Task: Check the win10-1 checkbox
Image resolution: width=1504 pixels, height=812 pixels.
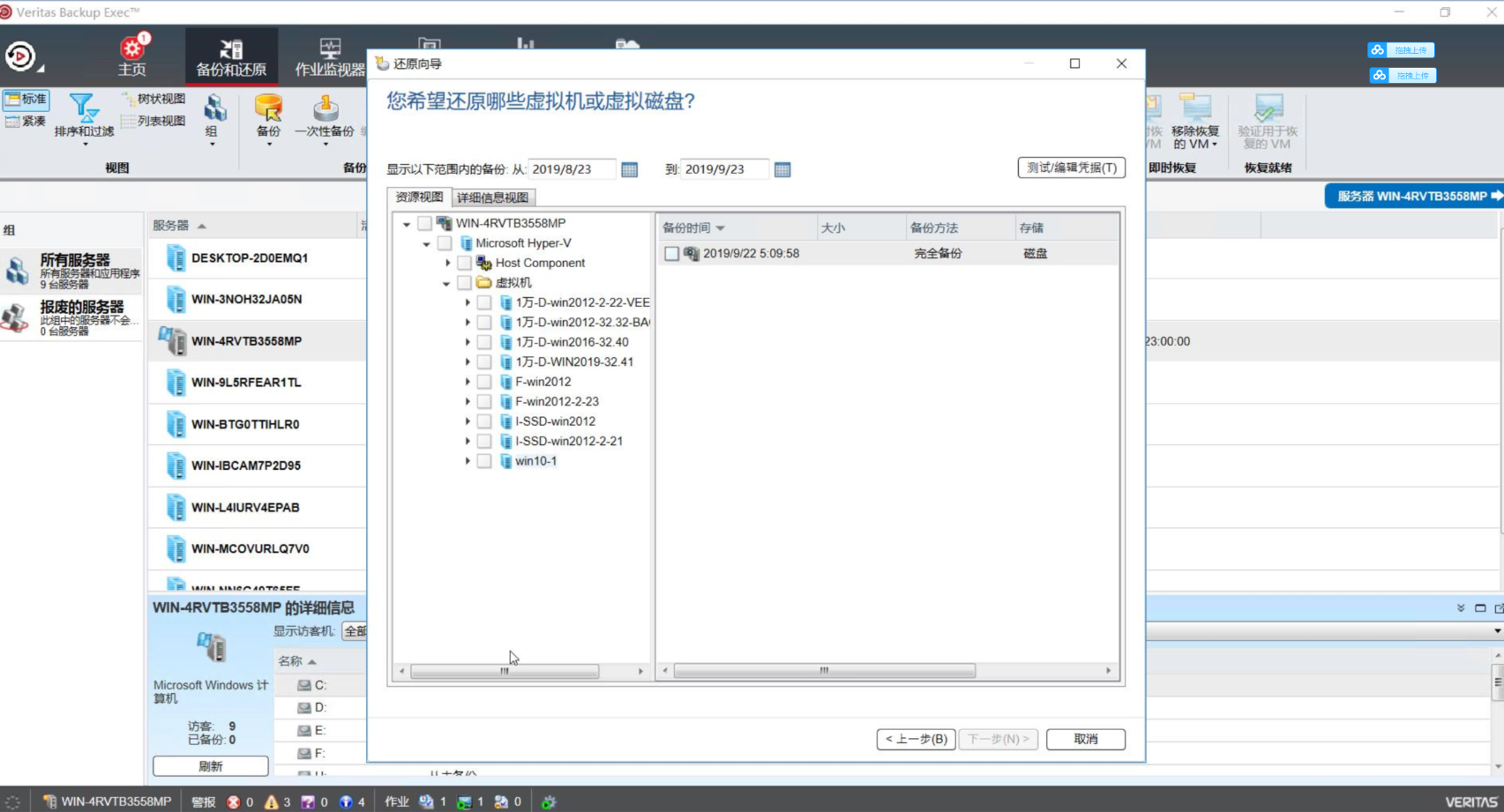Action: [x=484, y=461]
